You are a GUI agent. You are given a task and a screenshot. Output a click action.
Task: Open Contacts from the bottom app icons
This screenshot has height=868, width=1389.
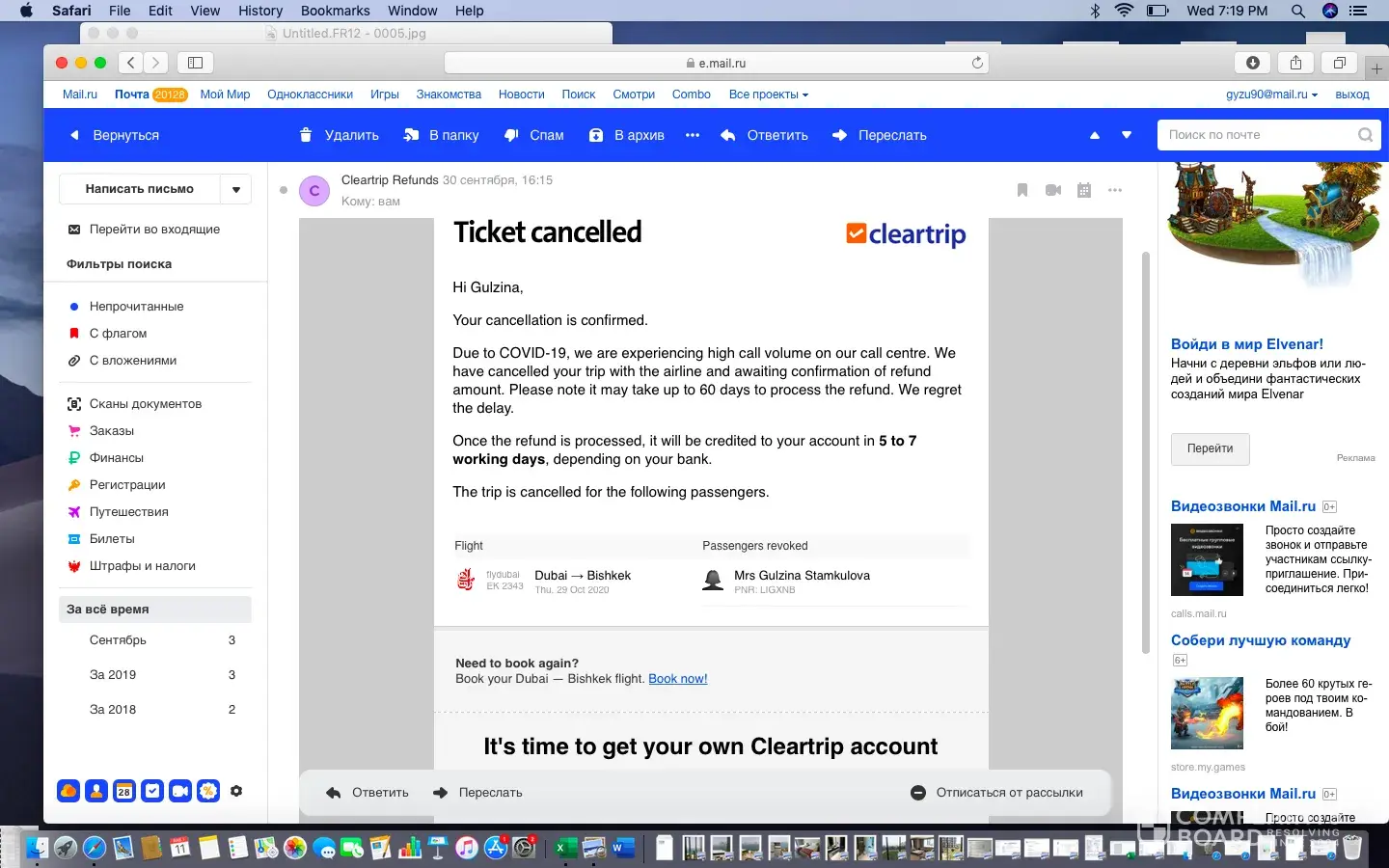click(x=96, y=791)
